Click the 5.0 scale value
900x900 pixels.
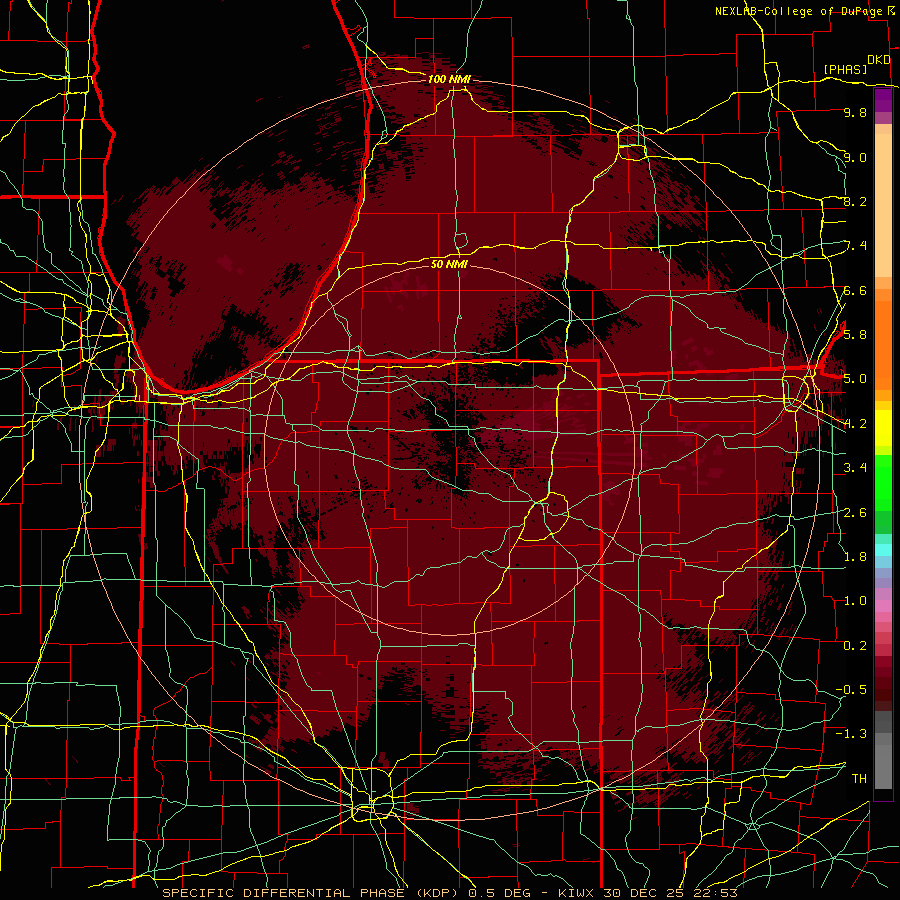(855, 379)
